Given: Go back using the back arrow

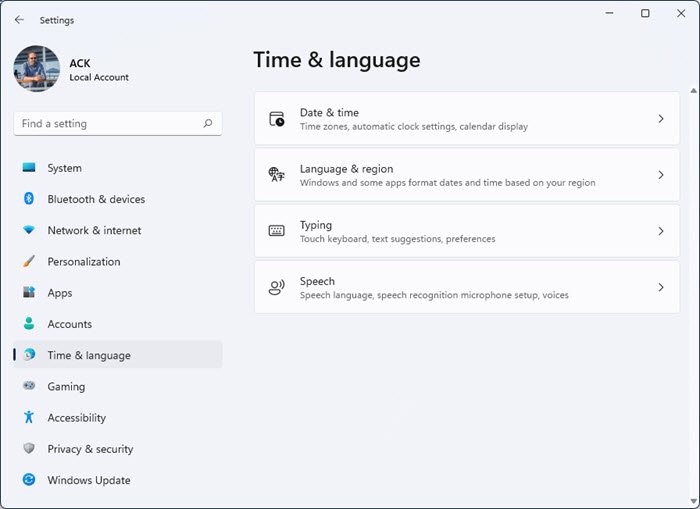Looking at the screenshot, I should pyautogui.click(x=20, y=19).
